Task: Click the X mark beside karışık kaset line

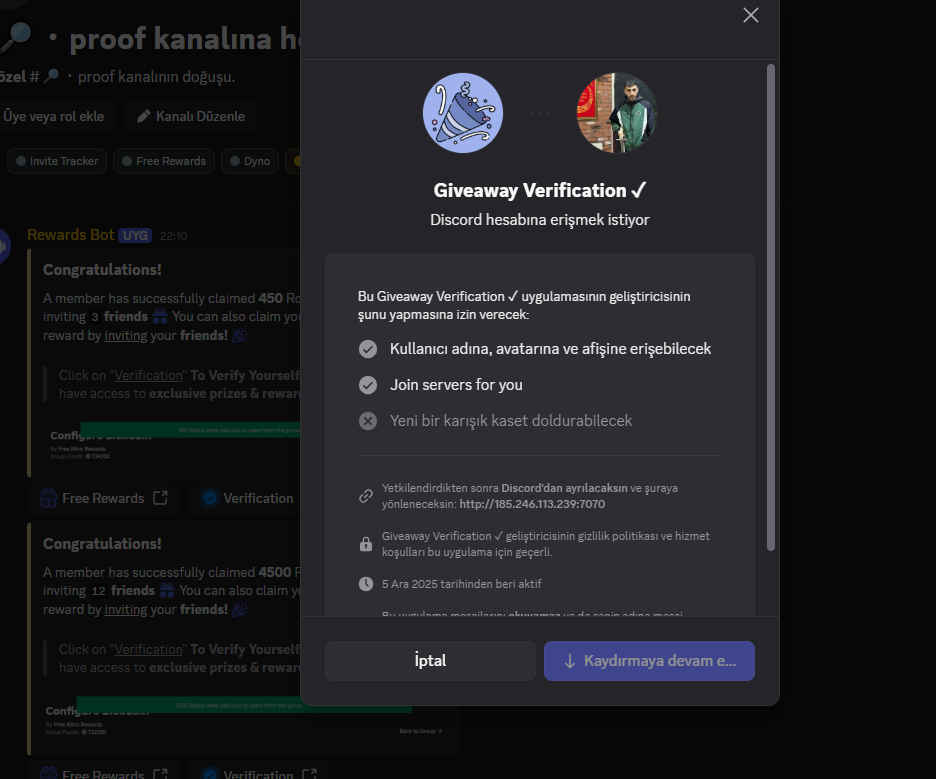Action: coord(368,421)
